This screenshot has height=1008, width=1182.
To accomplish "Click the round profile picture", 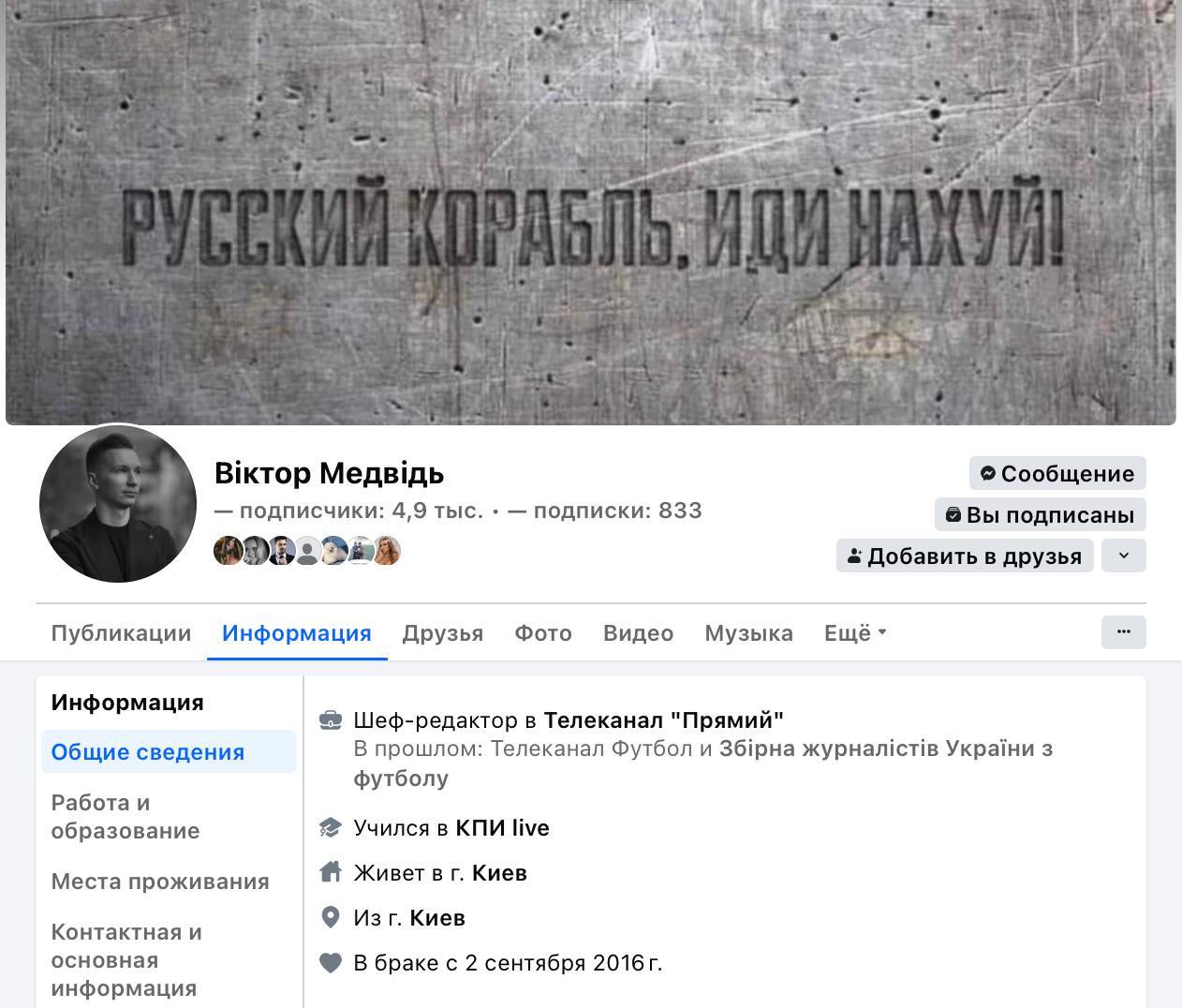I will pyautogui.click(x=118, y=504).
